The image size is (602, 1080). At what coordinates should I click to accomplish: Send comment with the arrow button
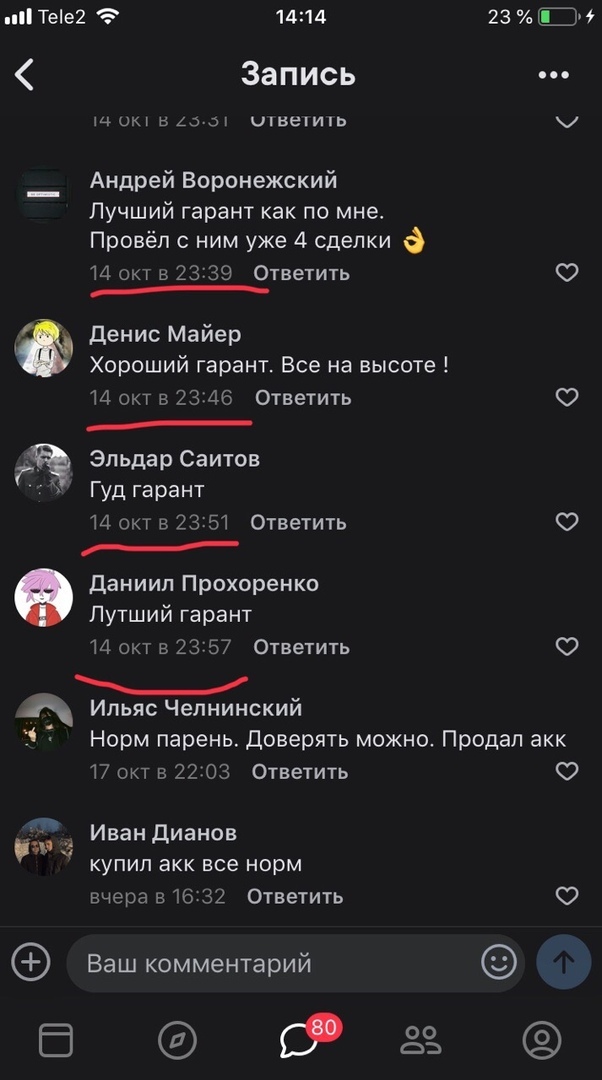click(x=563, y=962)
